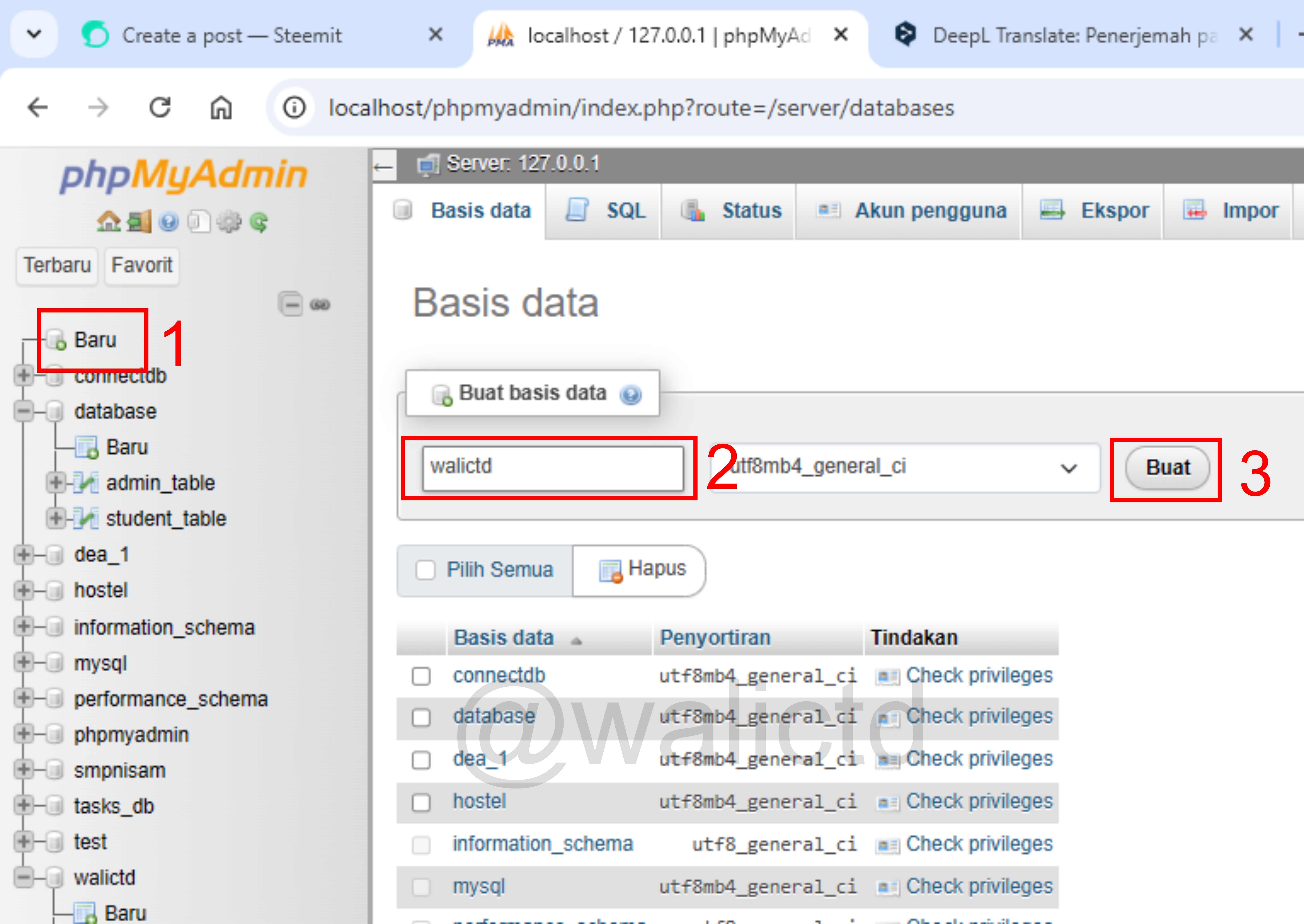1304x924 pixels.
Task: Click the collapse navigation panel arrow
Action: coord(384,167)
